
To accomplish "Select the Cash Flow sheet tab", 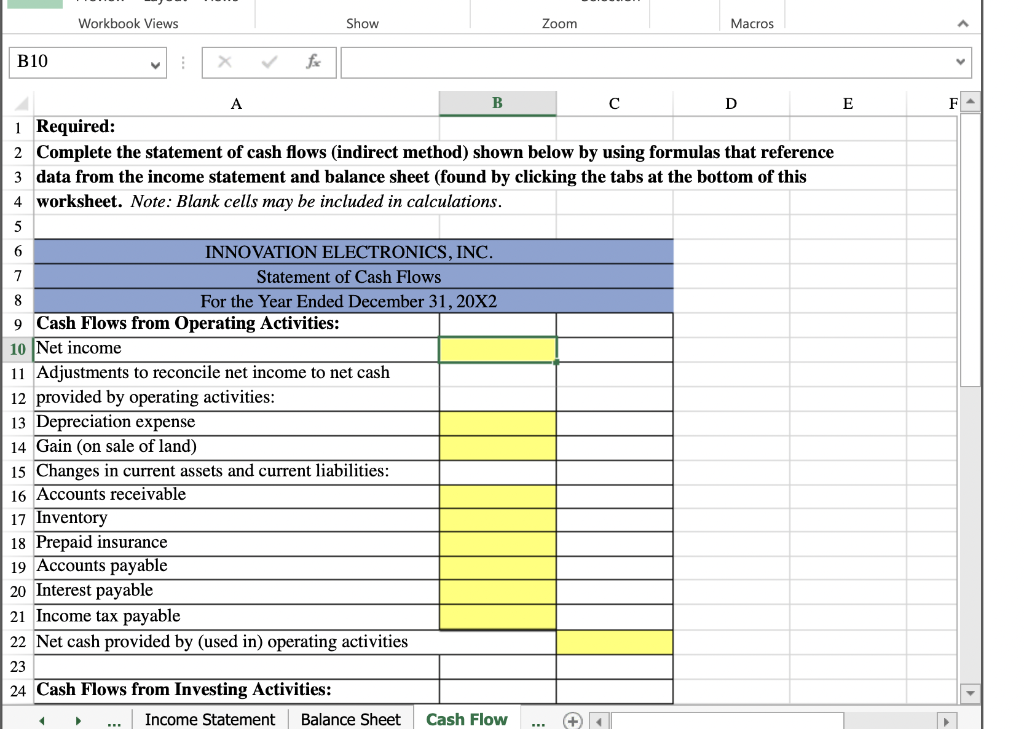I will coord(466,719).
